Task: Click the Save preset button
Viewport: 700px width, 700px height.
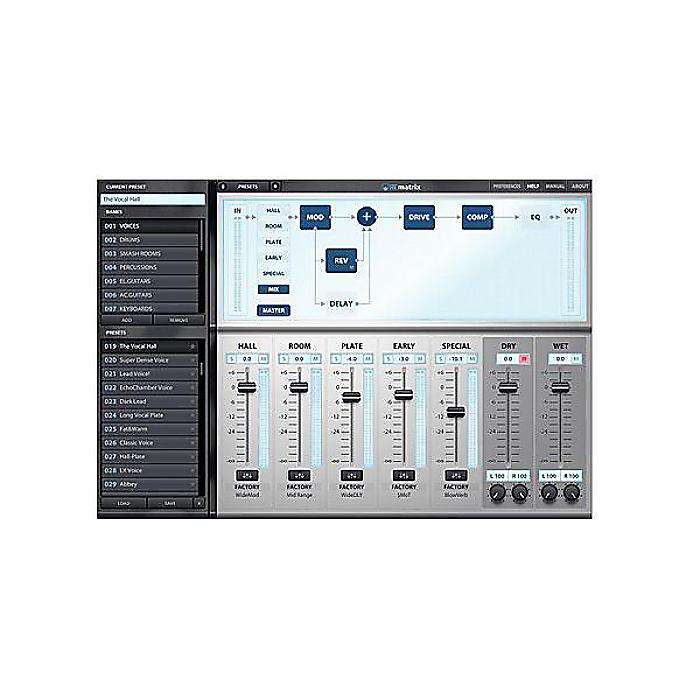Action: coord(170,504)
